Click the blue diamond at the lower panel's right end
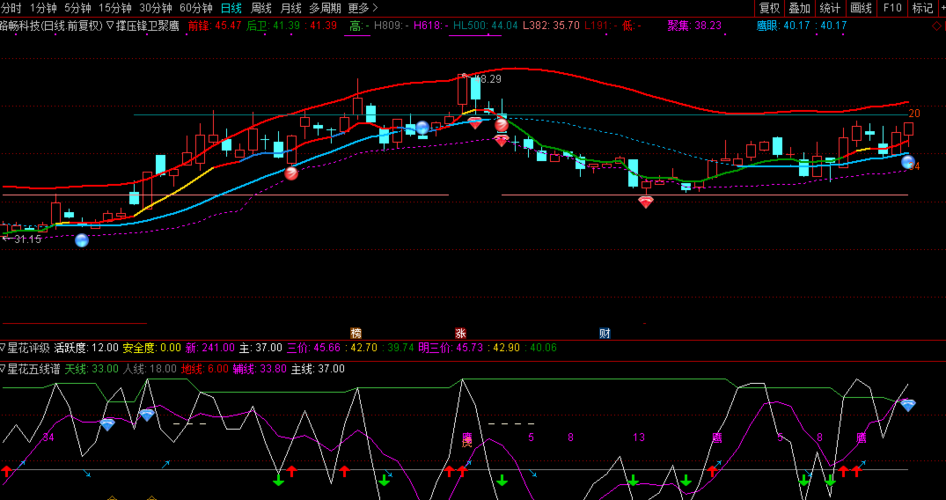 (908, 405)
